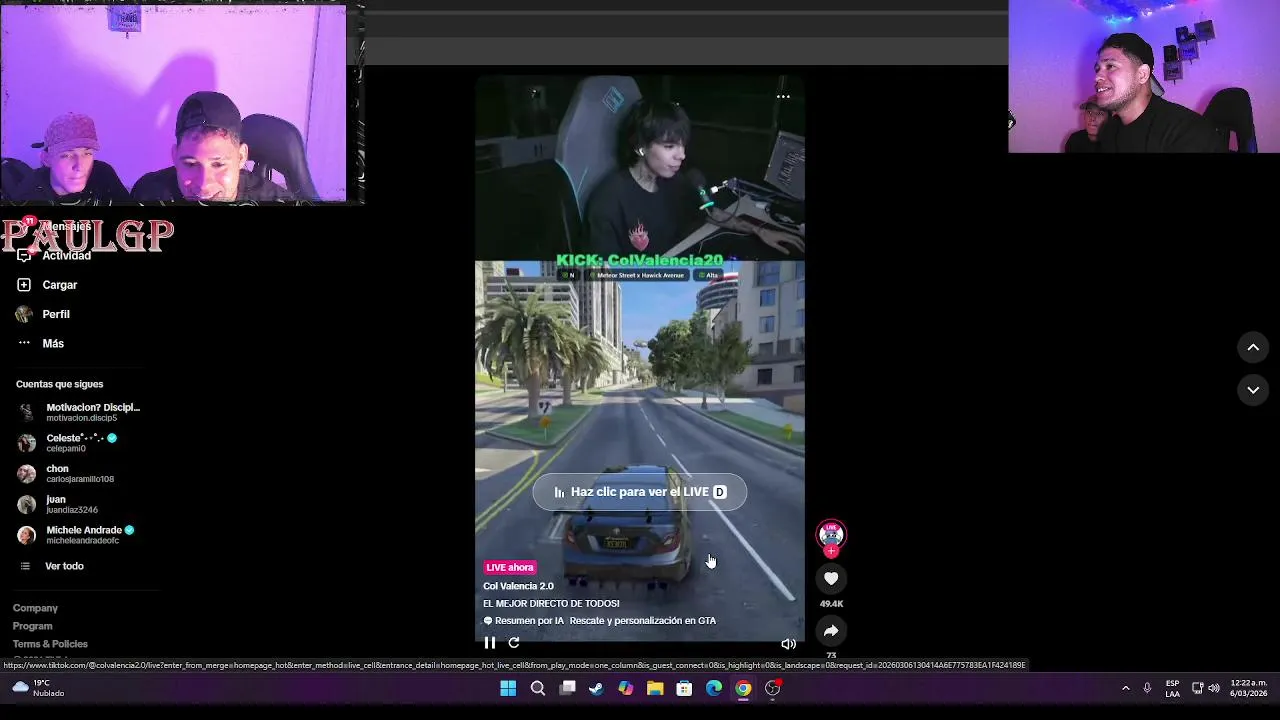The width and height of the screenshot is (1280, 720).
Task: Open Michele Andrade followed account
Action: (76, 535)
